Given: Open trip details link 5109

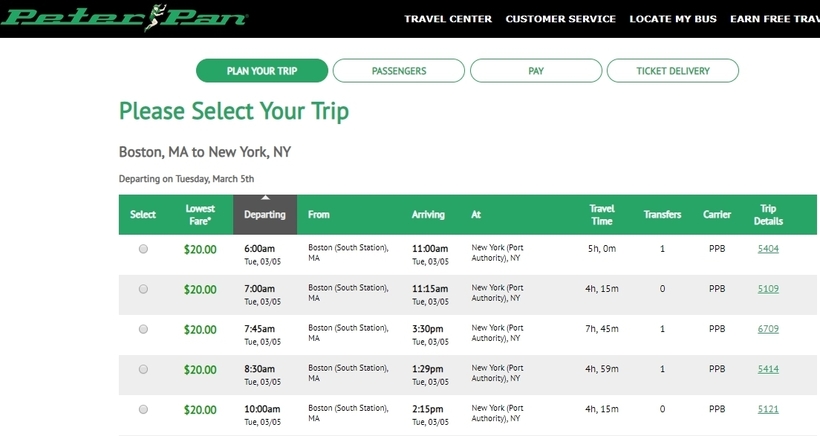Looking at the screenshot, I should pos(768,289).
